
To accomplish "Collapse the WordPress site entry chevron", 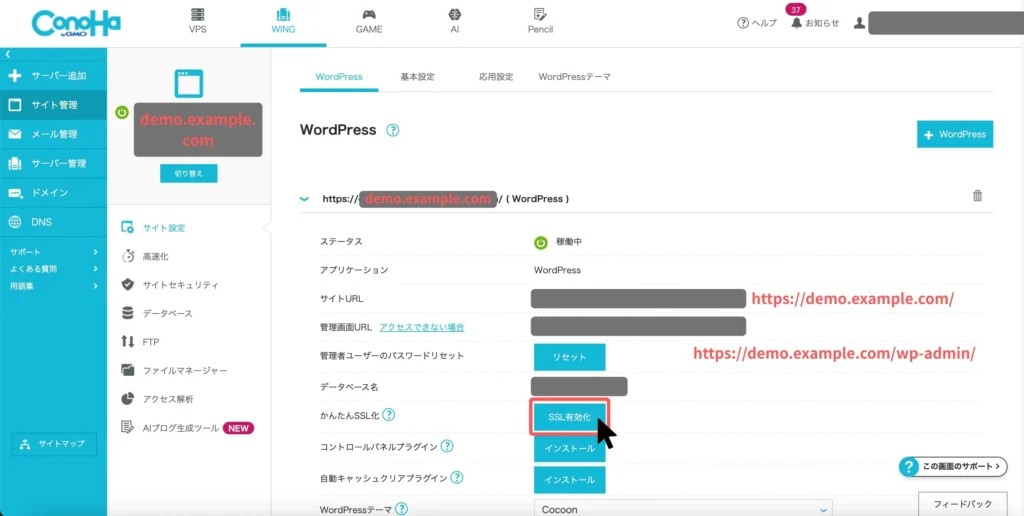I will click(x=304, y=199).
